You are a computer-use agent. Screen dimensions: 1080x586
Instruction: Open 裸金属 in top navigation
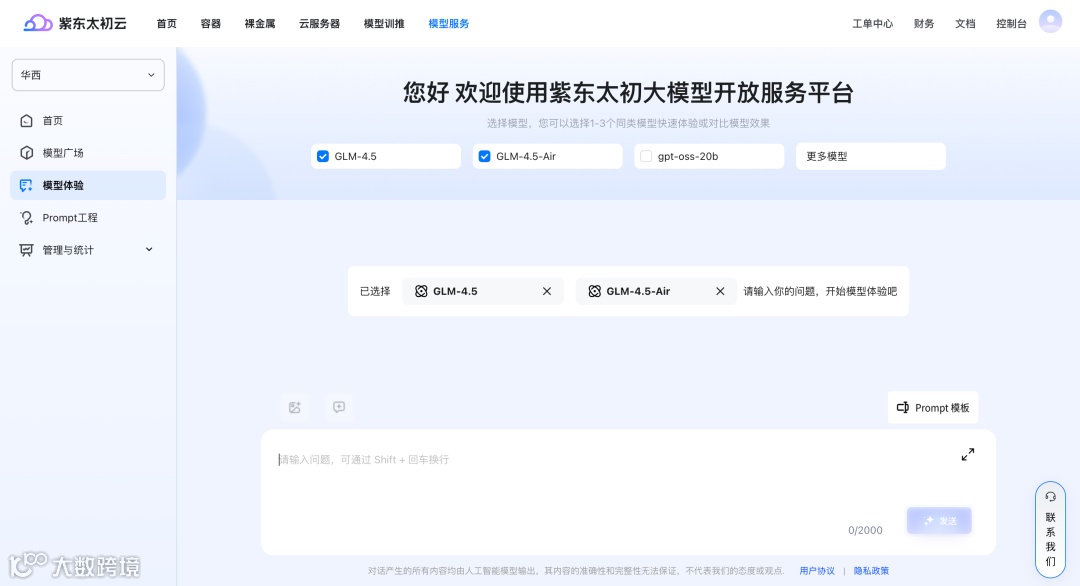(x=260, y=23)
